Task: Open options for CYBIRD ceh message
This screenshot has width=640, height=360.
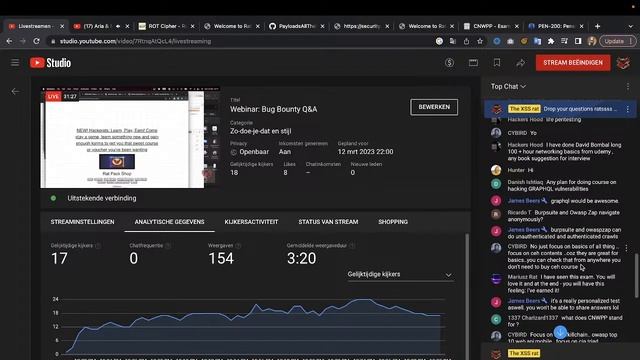Action: (626, 247)
